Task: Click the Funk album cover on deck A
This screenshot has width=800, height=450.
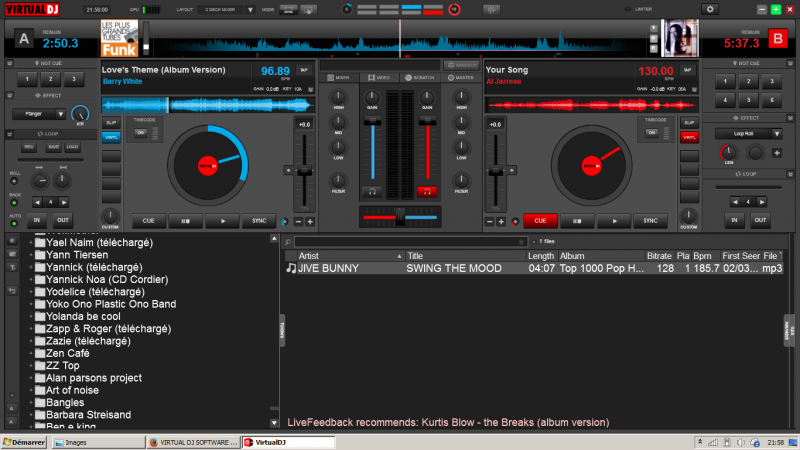Action: click(x=119, y=38)
